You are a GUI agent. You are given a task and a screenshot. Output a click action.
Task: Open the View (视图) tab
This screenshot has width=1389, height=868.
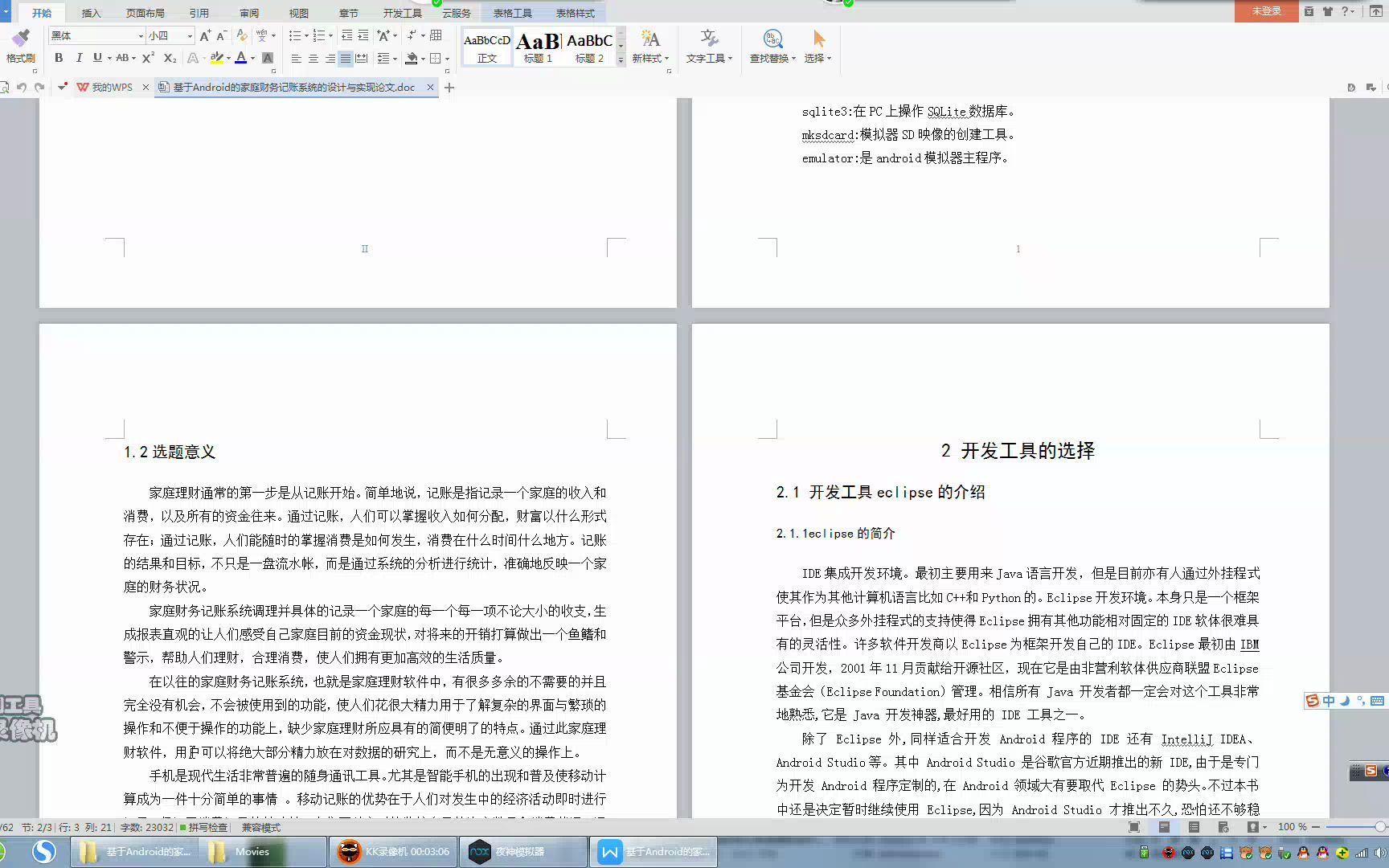tap(299, 13)
